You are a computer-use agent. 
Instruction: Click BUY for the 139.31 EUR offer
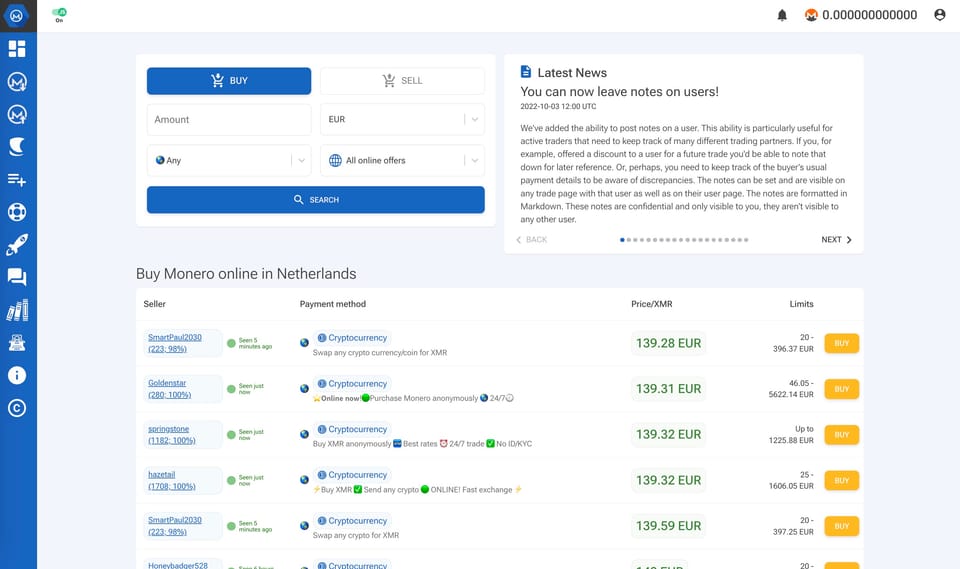(841, 389)
